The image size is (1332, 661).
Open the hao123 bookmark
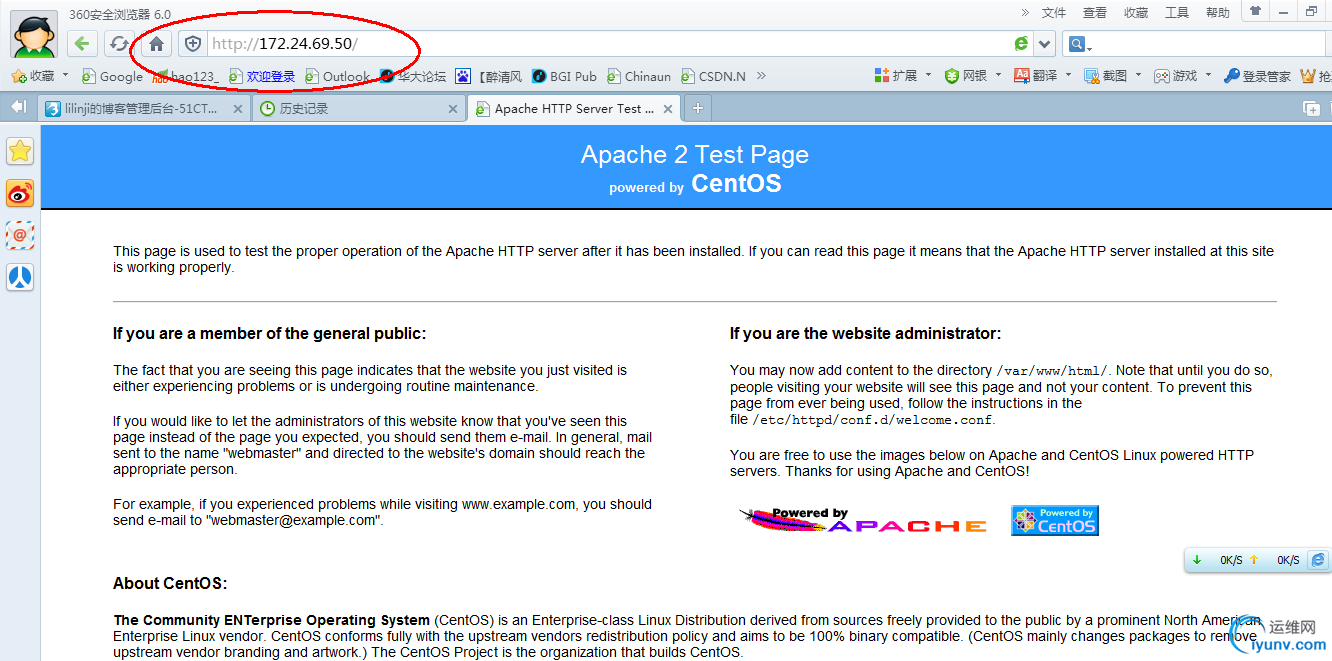[x=186, y=76]
